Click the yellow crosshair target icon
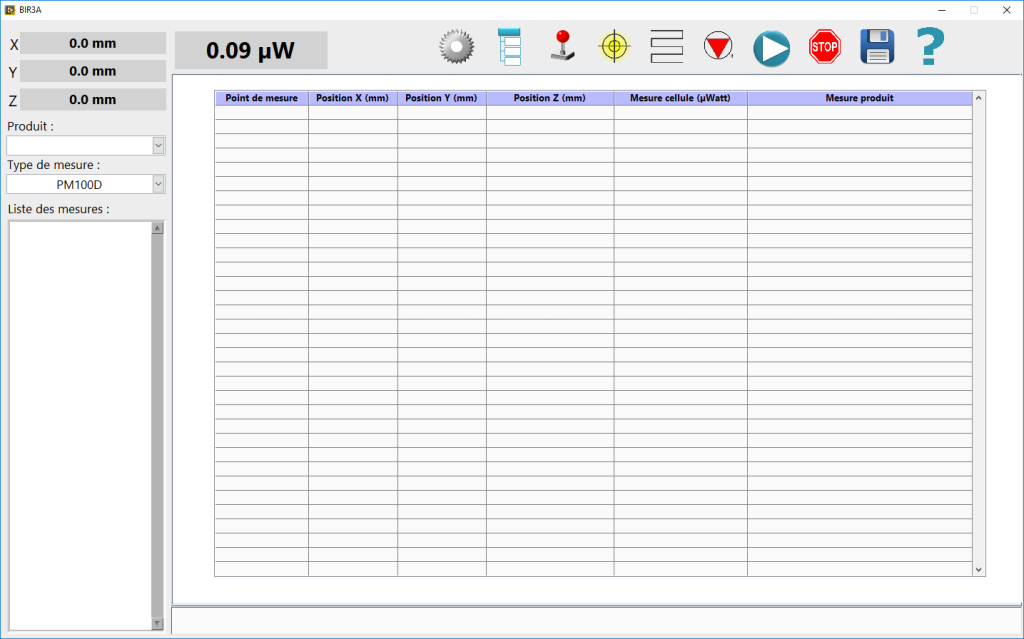Image resolution: width=1024 pixels, height=639 pixels. coord(614,46)
